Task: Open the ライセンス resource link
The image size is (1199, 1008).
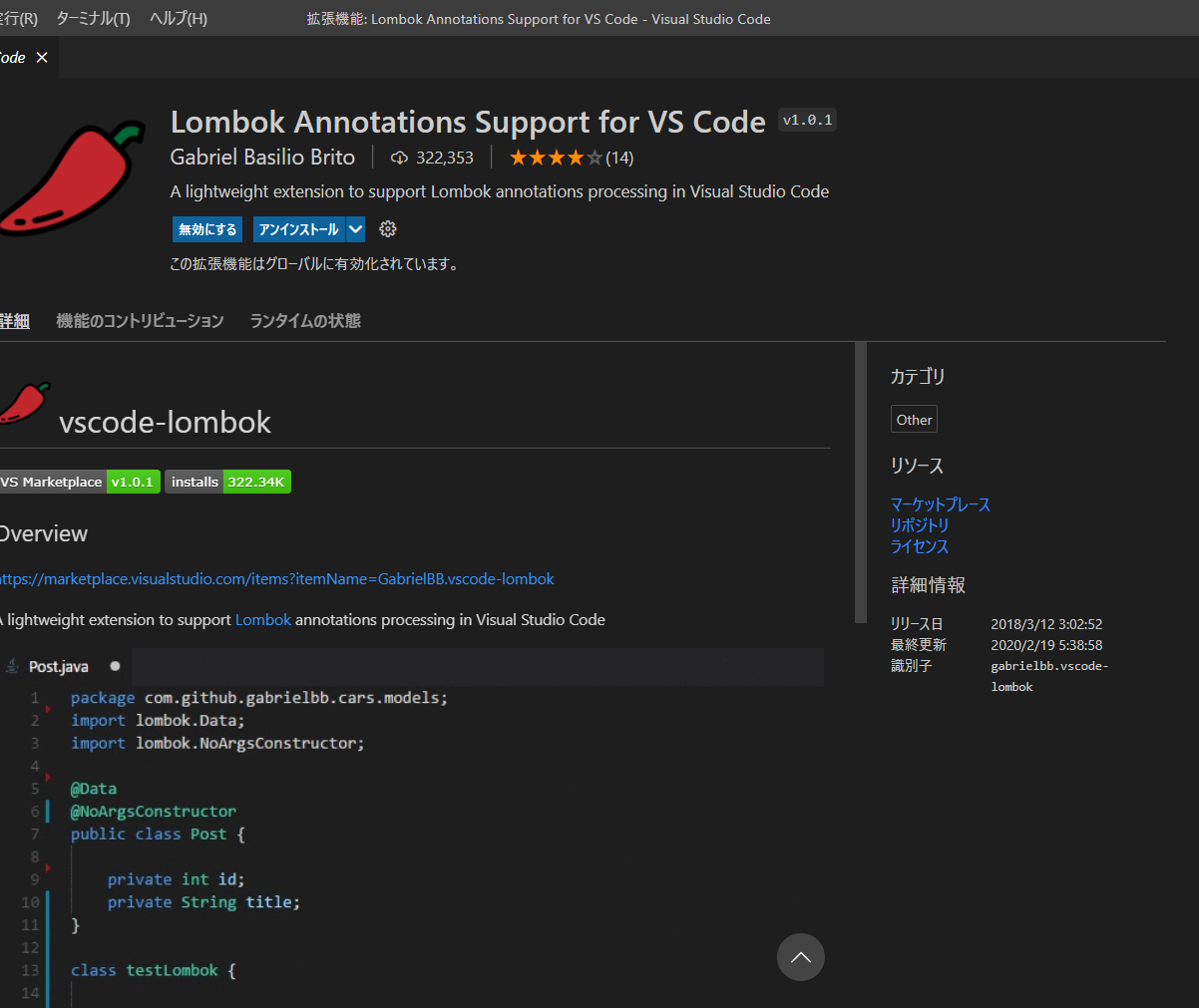Action: tap(920, 546)
